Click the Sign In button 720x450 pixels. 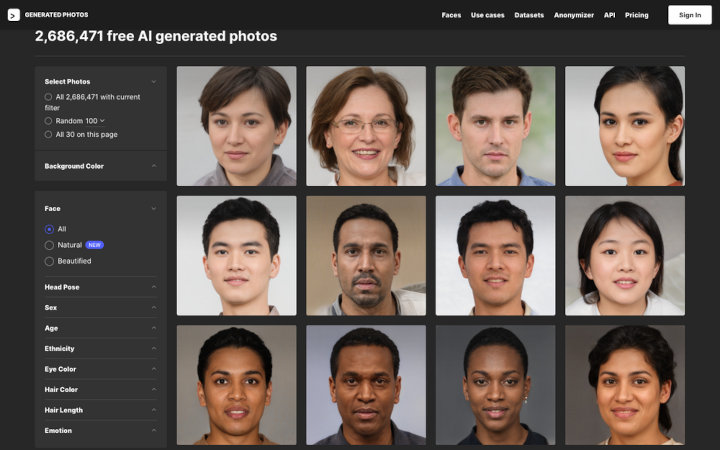pos(690,15)
